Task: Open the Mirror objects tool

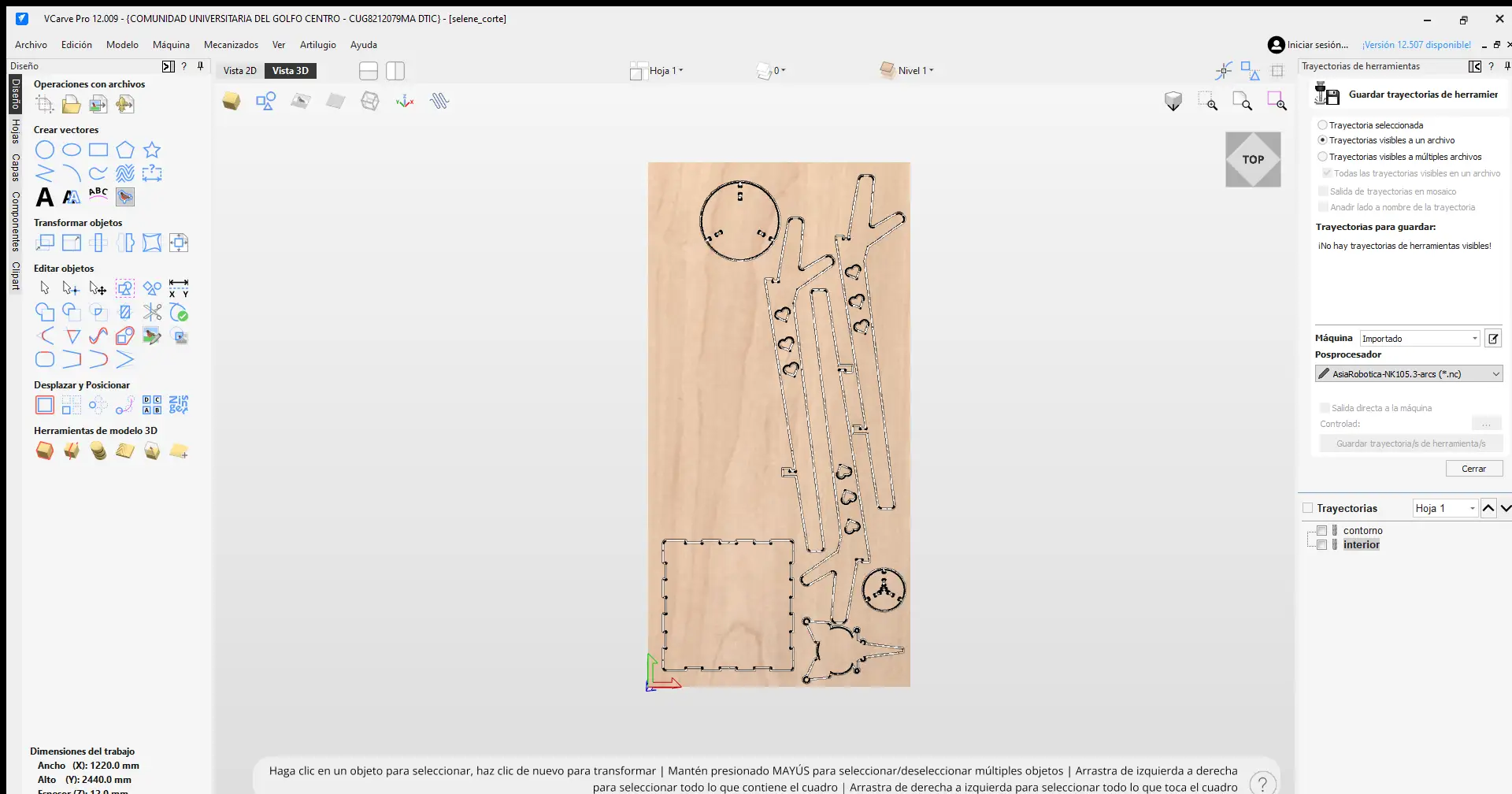Action: [x=125, y=243]
